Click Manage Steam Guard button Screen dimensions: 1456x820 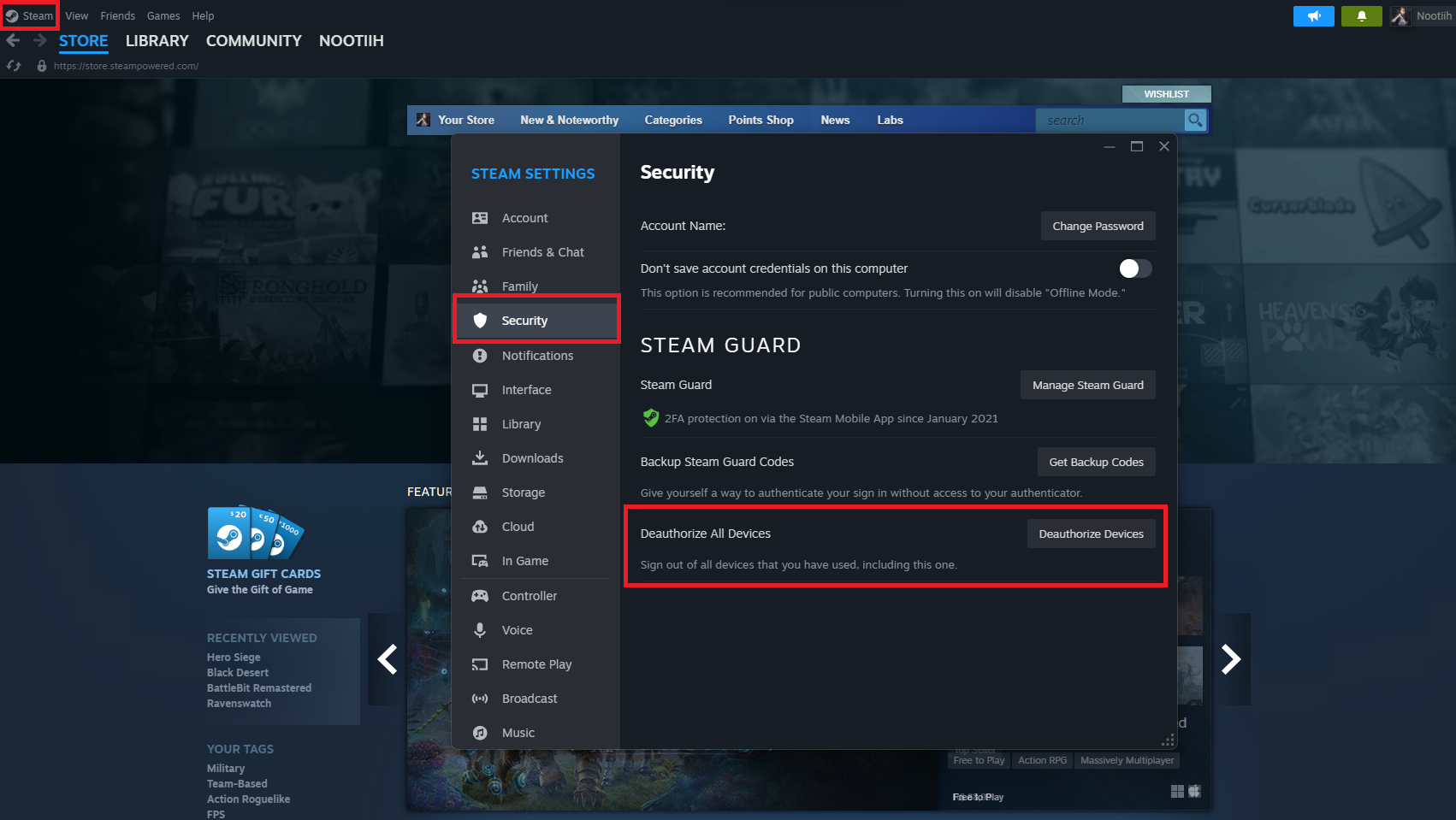pos(1088,385)
